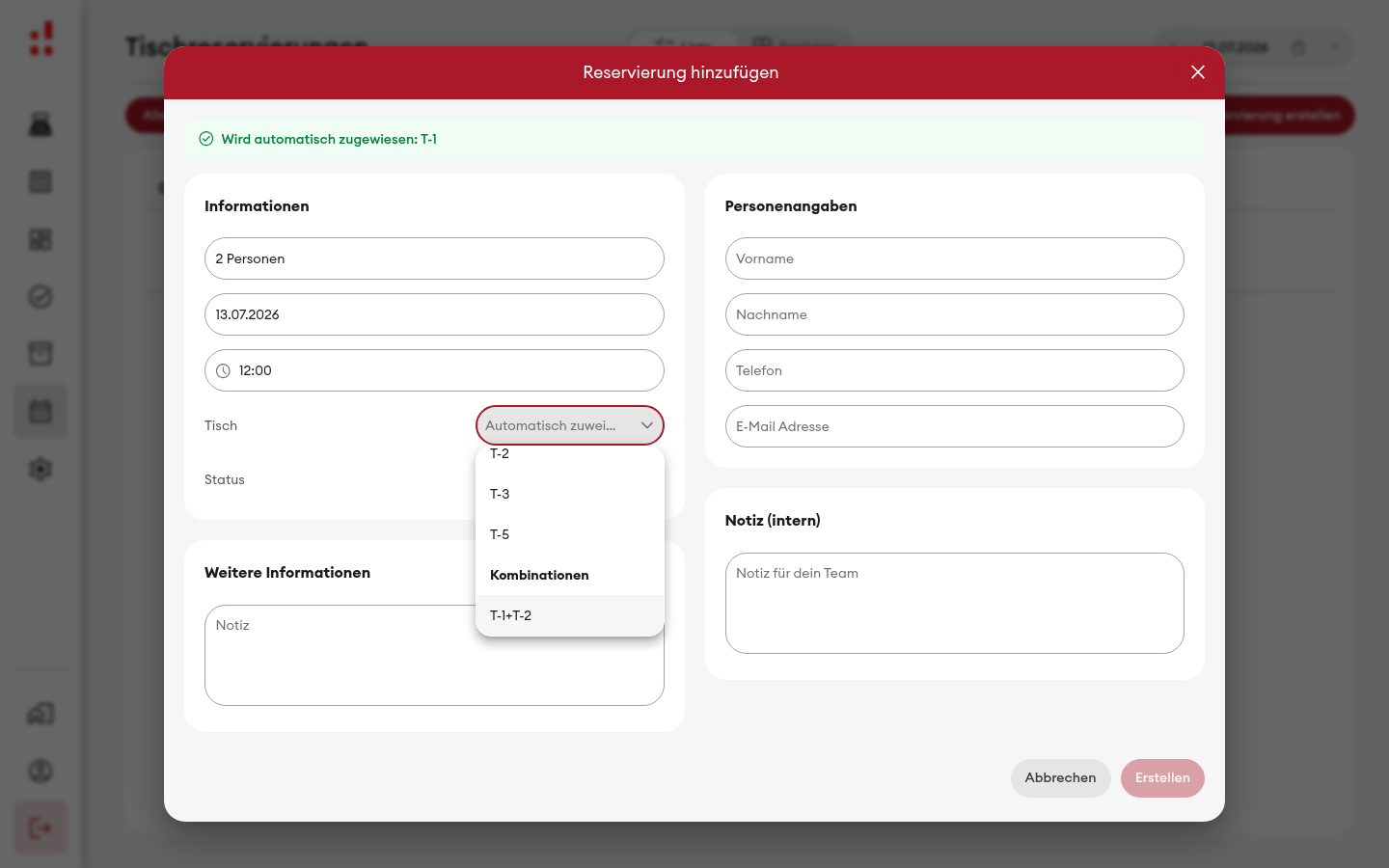Click the Tisch field label

pyautogui.click(x=221, y=425)
